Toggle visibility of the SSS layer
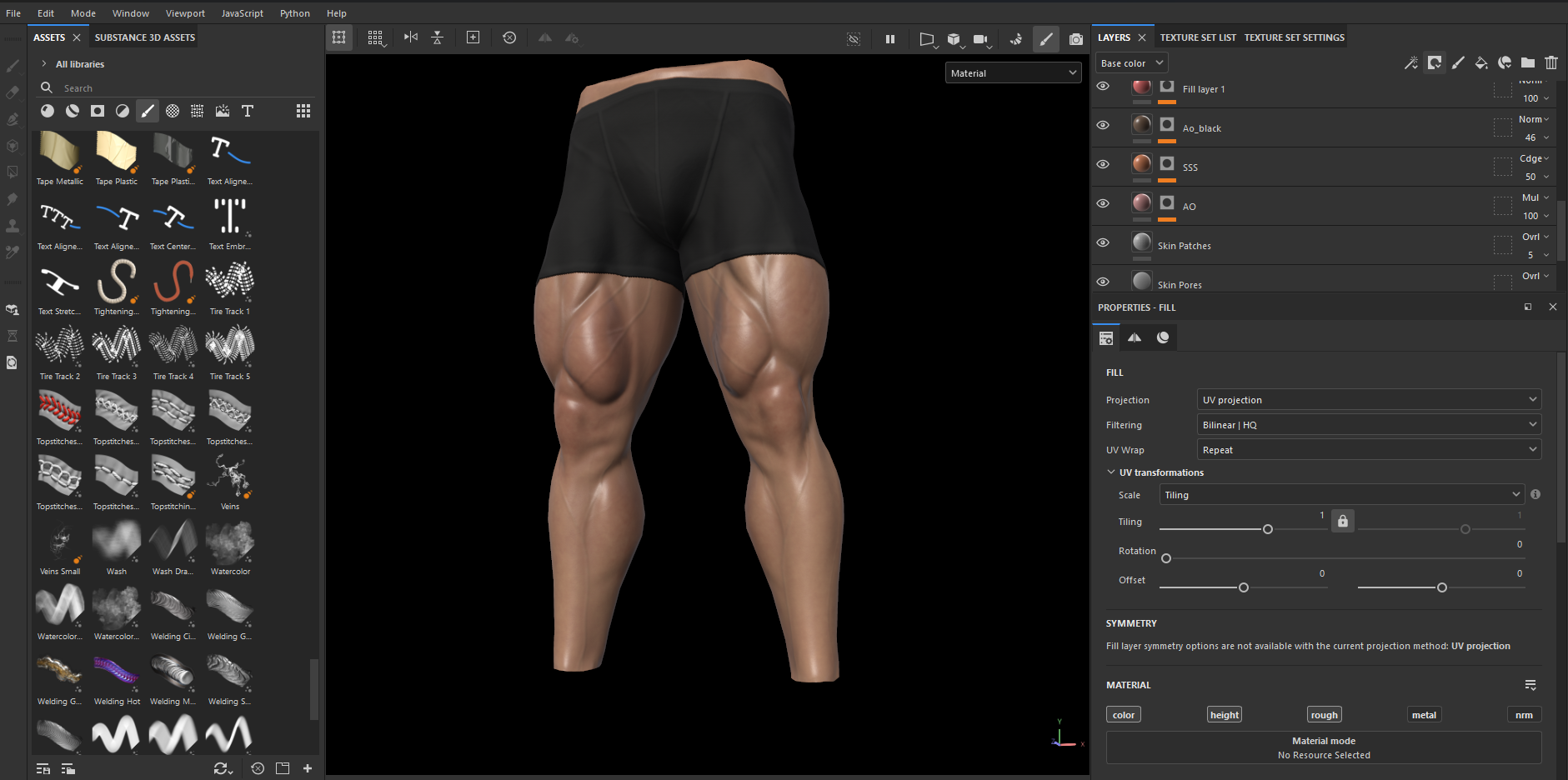Image resolution: width=1568 pixels, height=780 pixels. point(1103,164)
